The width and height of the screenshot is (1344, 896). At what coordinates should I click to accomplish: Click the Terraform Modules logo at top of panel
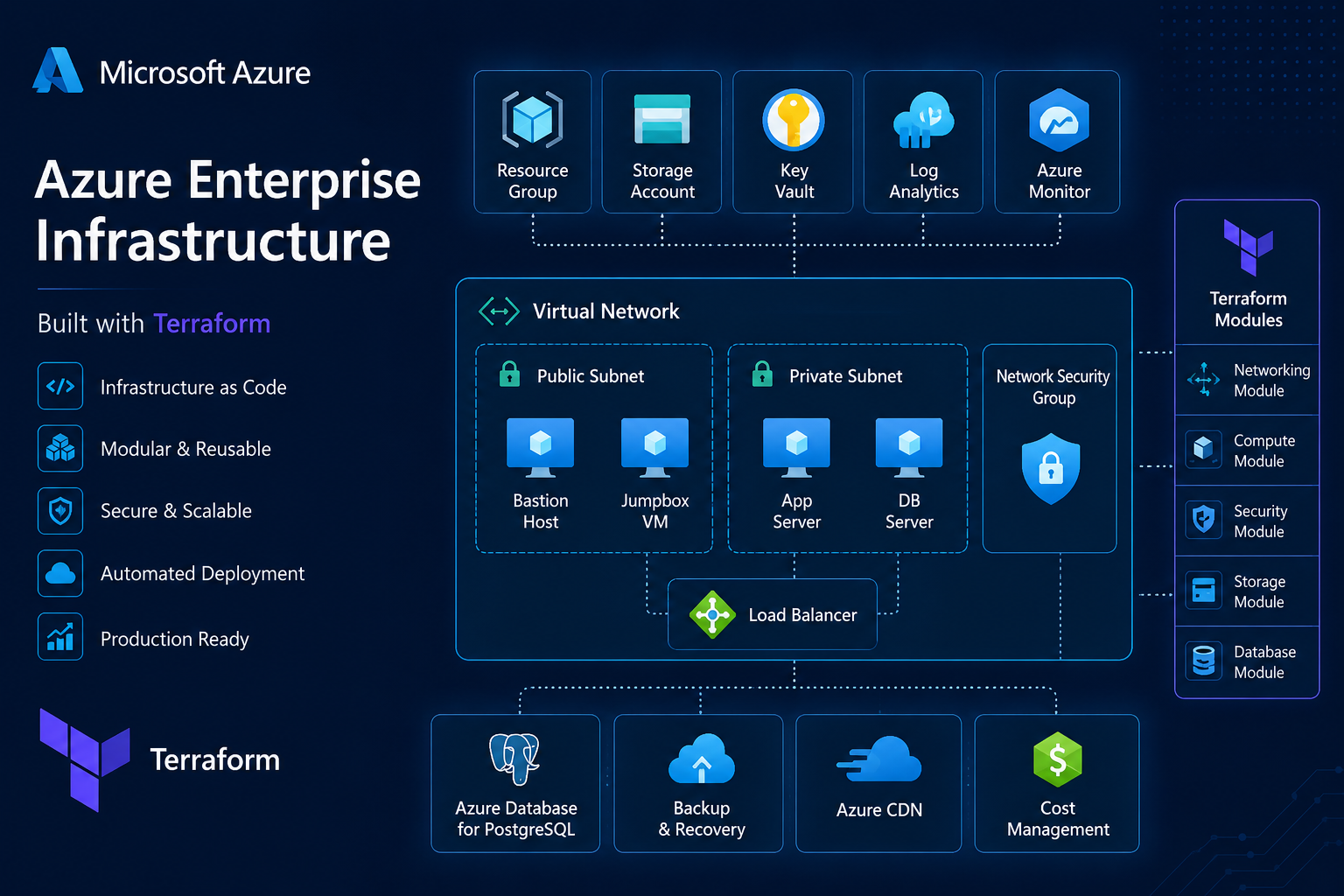click(1248, 247)
